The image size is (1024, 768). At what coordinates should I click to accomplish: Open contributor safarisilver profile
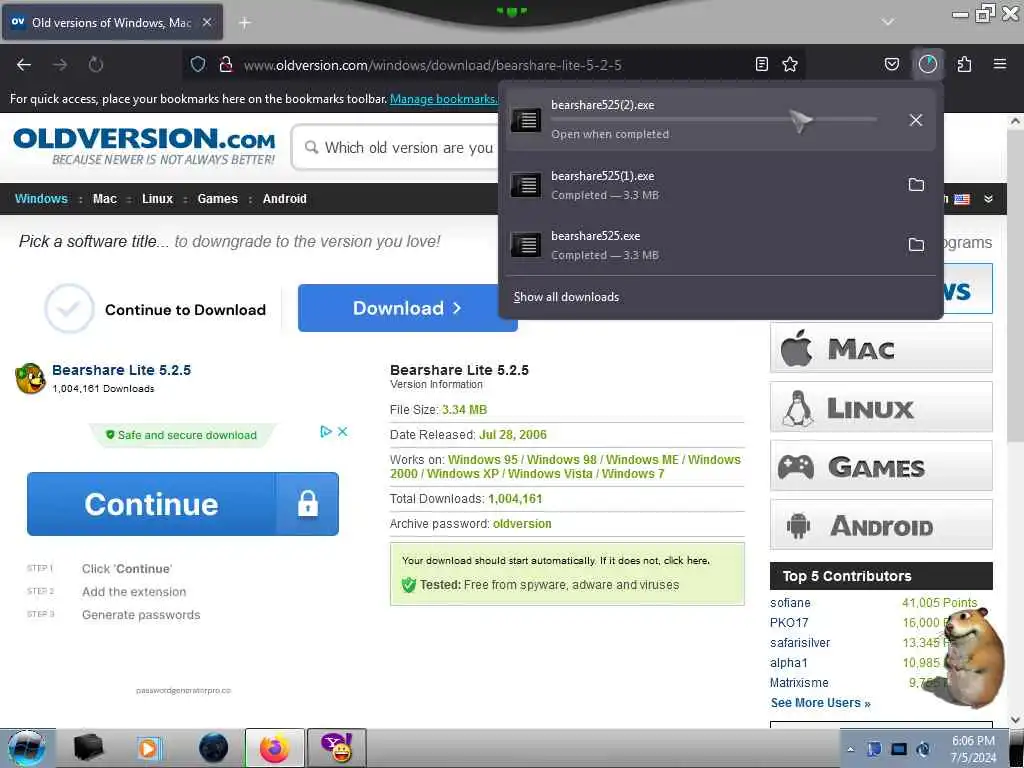point(800,643)
